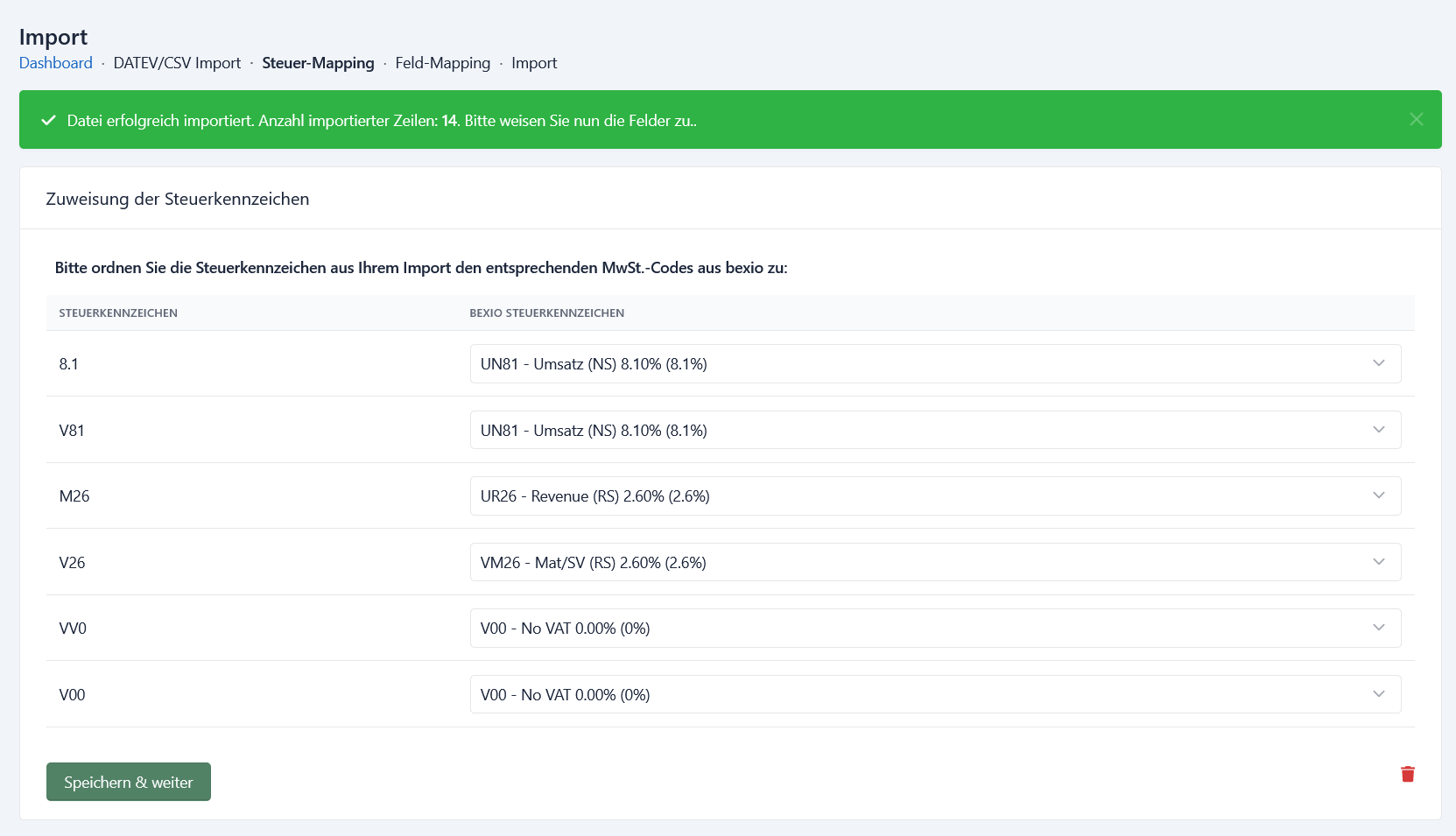
Task: Expand the bexio tax code dropdown for V81
Action: pos(934,431)
